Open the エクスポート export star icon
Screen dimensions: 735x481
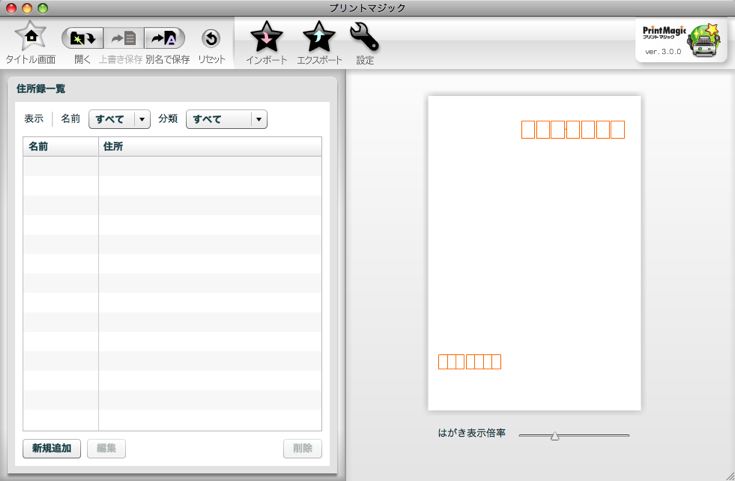pyautogui.click(x=319, y=38)
